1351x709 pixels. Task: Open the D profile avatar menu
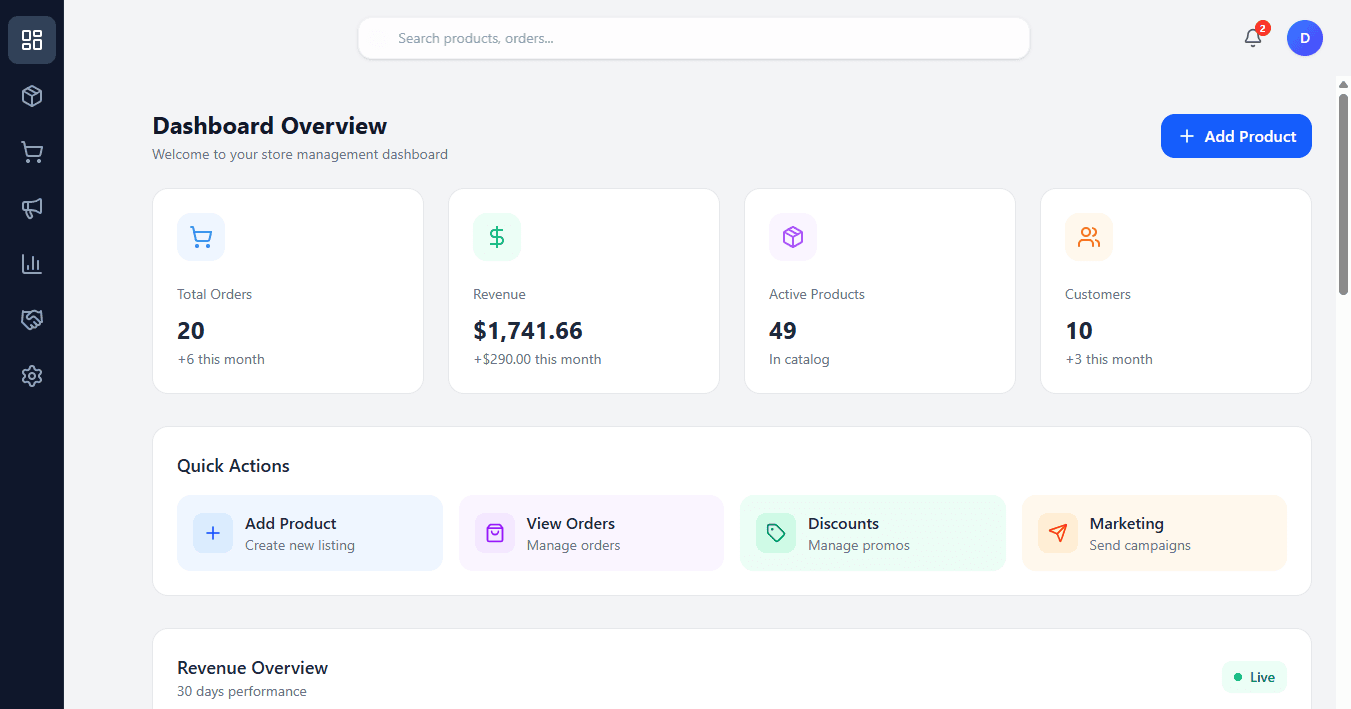[x=1304, y=38]
